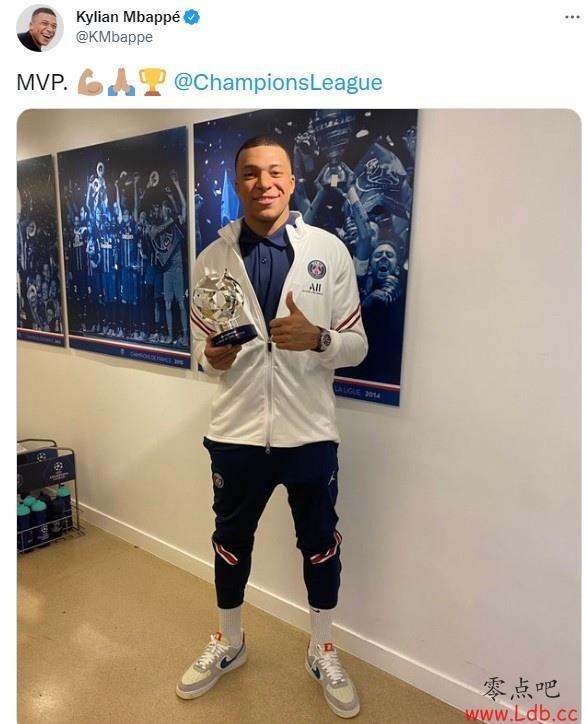The height and width of the screenshot is (724, 587).
Task: Open Kylian Mbappé's profile avatar
Action: (x=40, y=29)
